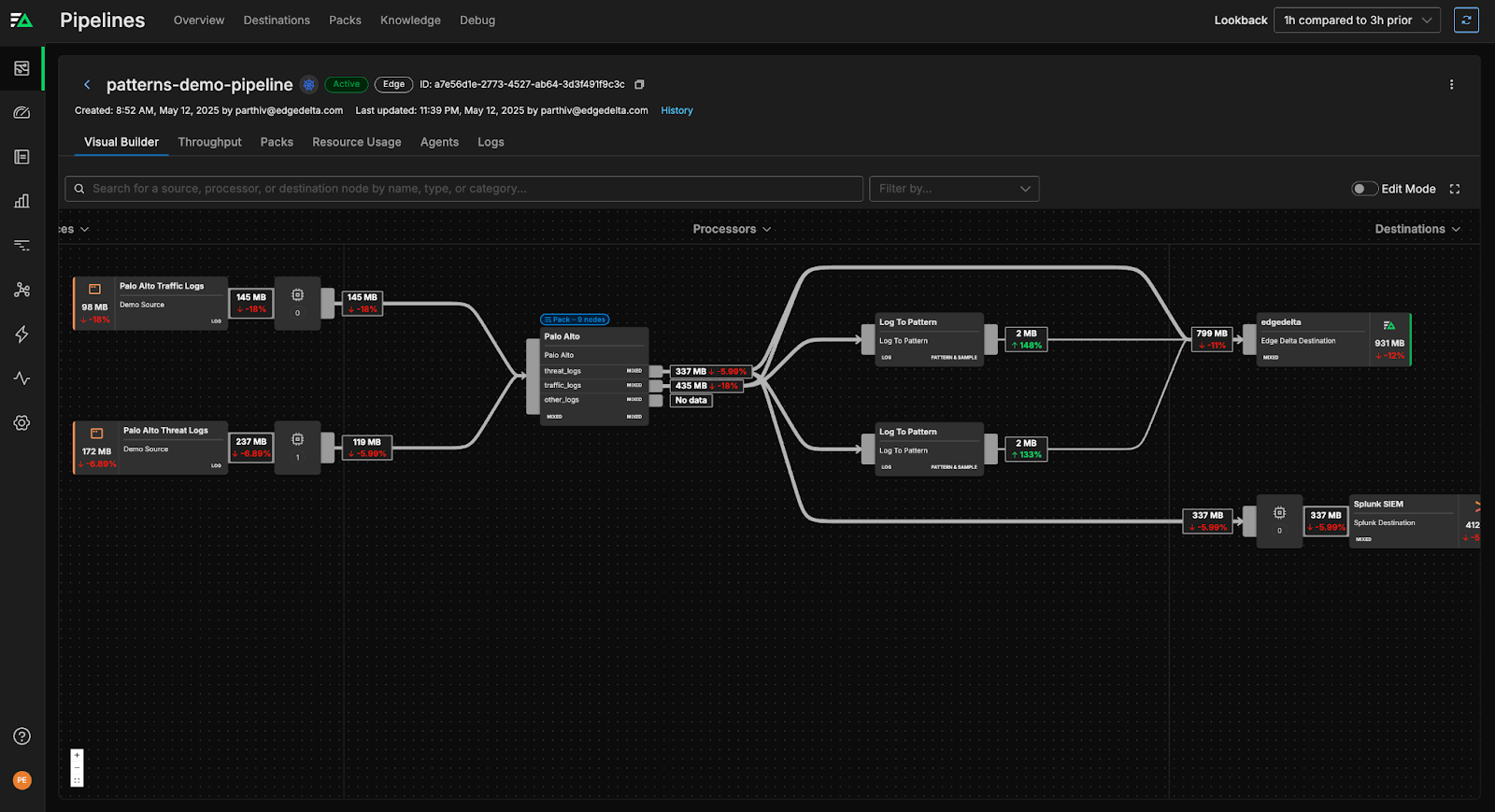
Task: Go to Destinations in the top navigation
Action: (277, 21)
